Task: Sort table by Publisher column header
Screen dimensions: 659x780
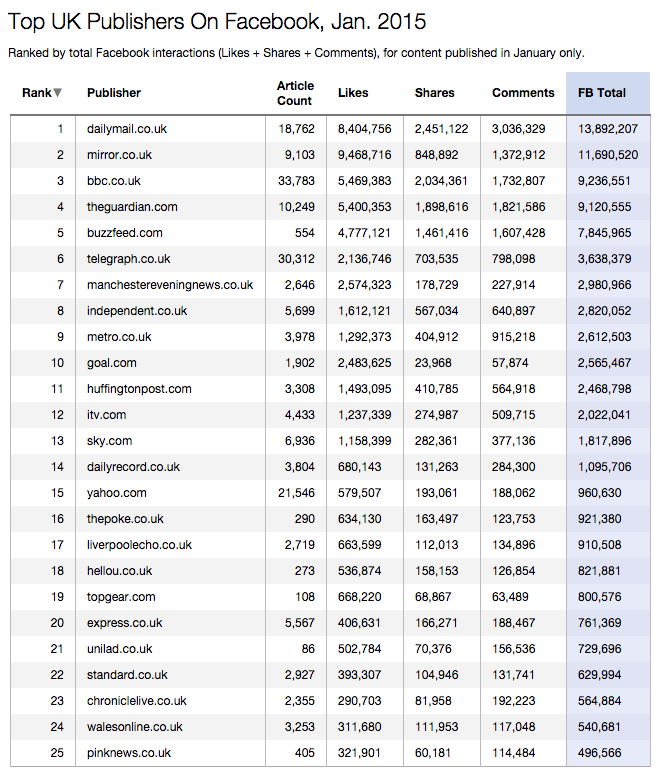Action: tap(114, 93)
